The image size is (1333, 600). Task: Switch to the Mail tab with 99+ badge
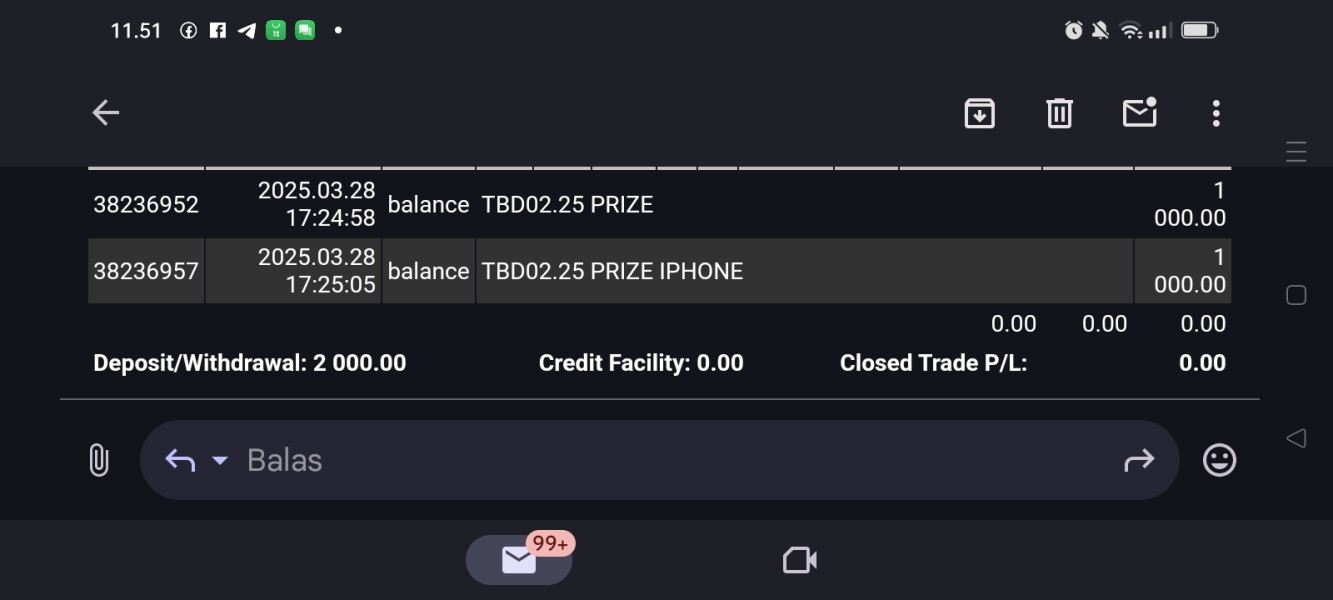(x=519, y=560)
